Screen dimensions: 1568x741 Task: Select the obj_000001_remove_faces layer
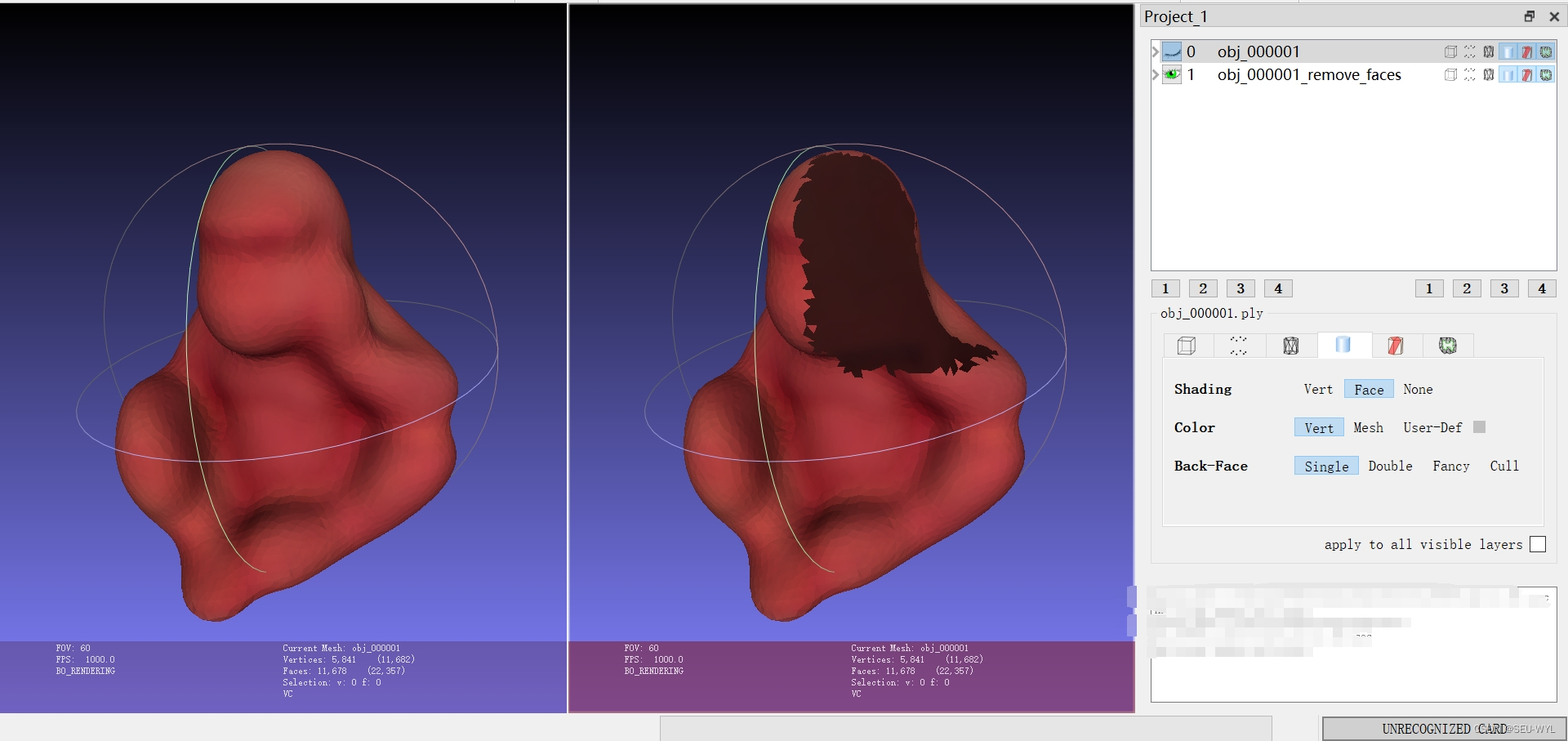click(x=1310, y=74)
